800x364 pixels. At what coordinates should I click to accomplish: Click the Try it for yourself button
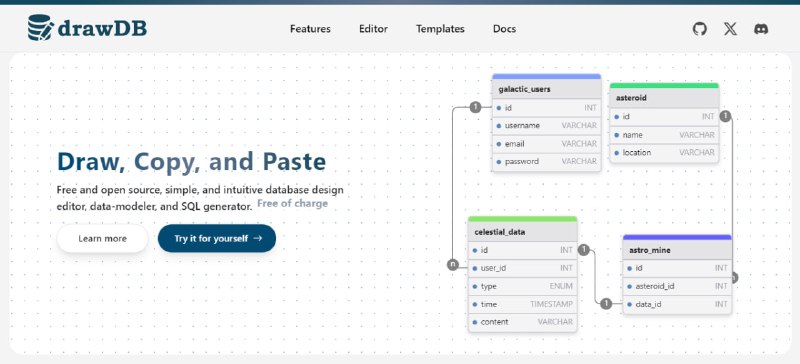(217, 238)
